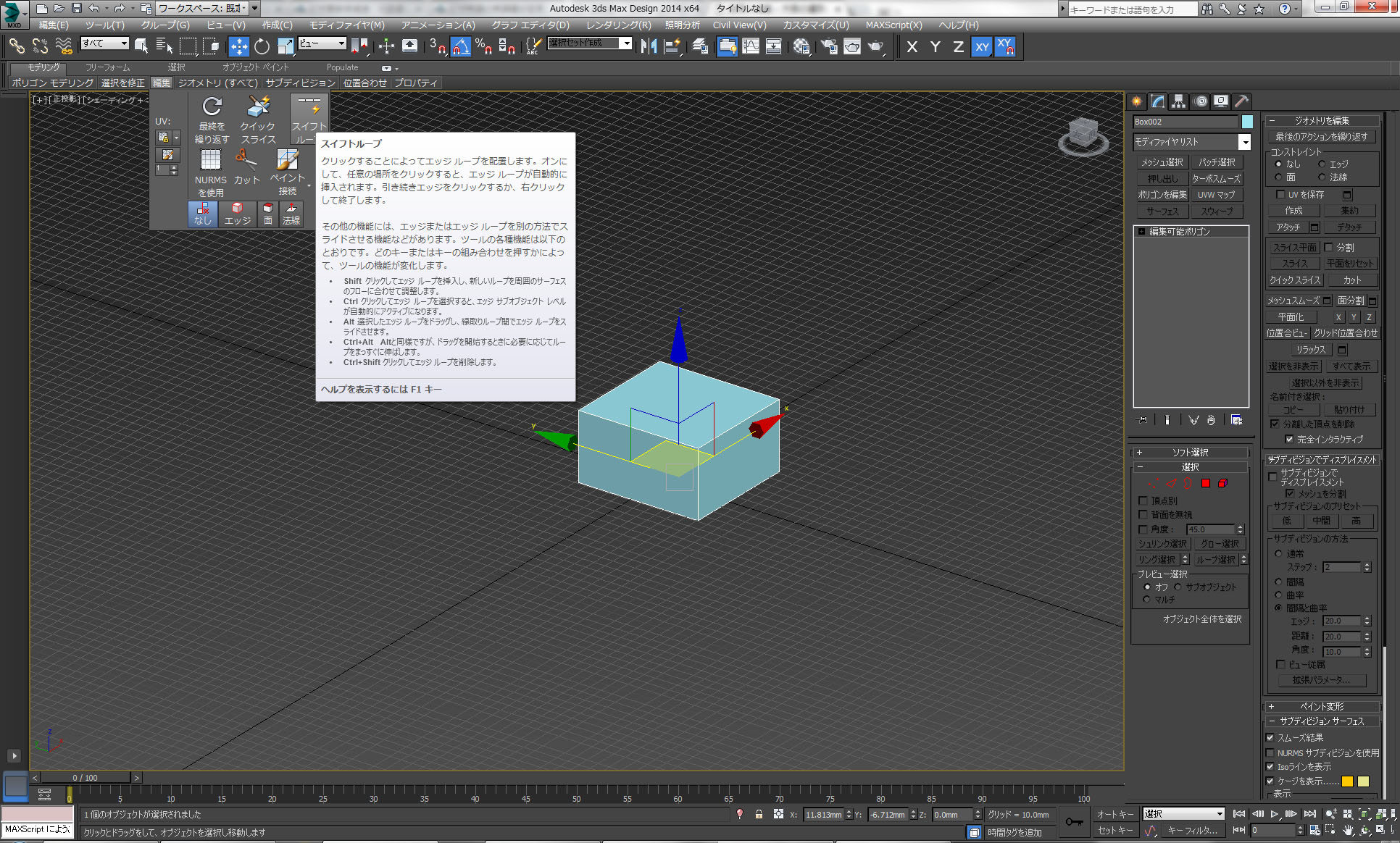Select the エッジ constraint radio button

click(x=1322, y=164)
